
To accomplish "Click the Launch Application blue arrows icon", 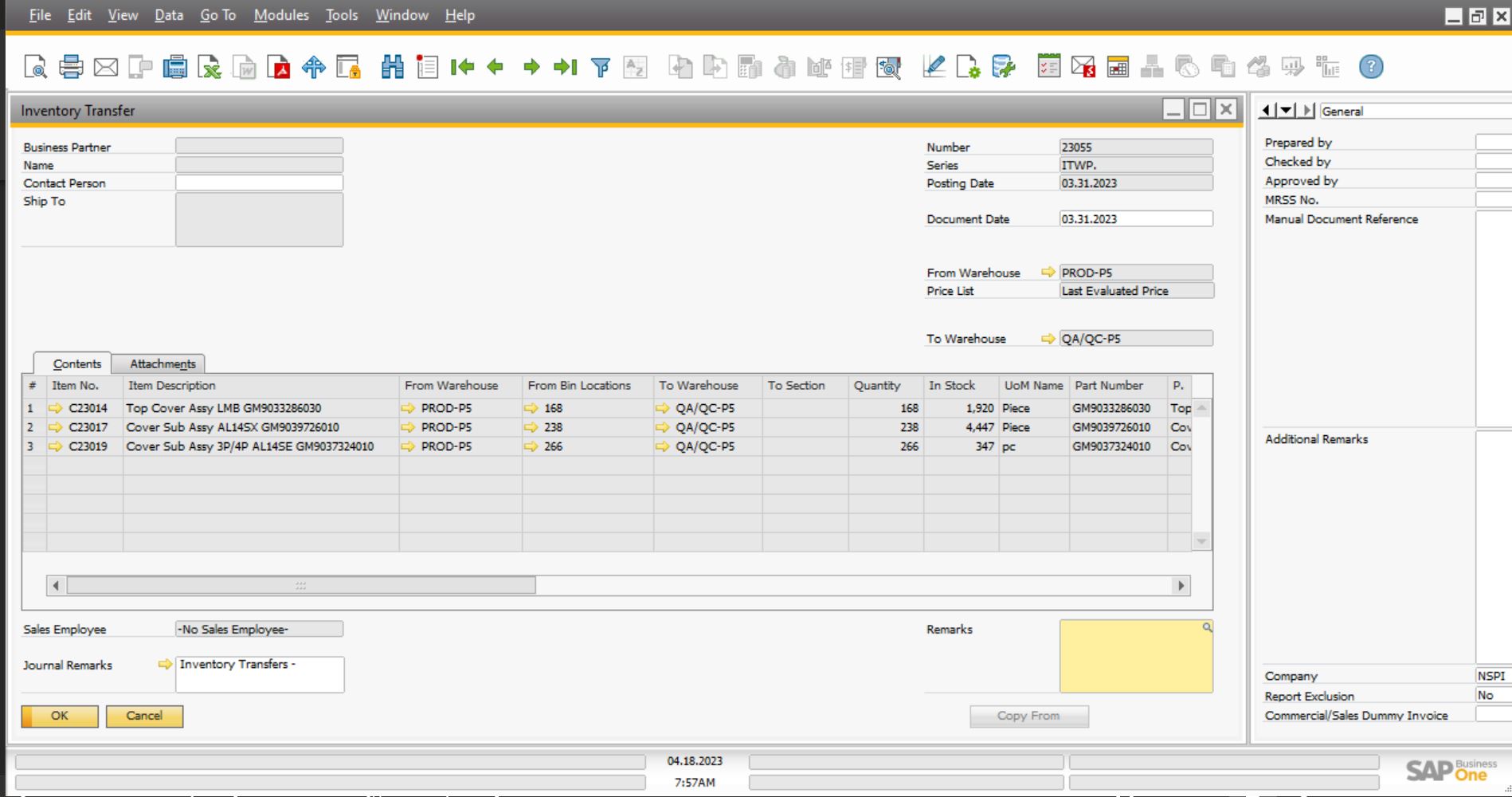I will 314,67.
